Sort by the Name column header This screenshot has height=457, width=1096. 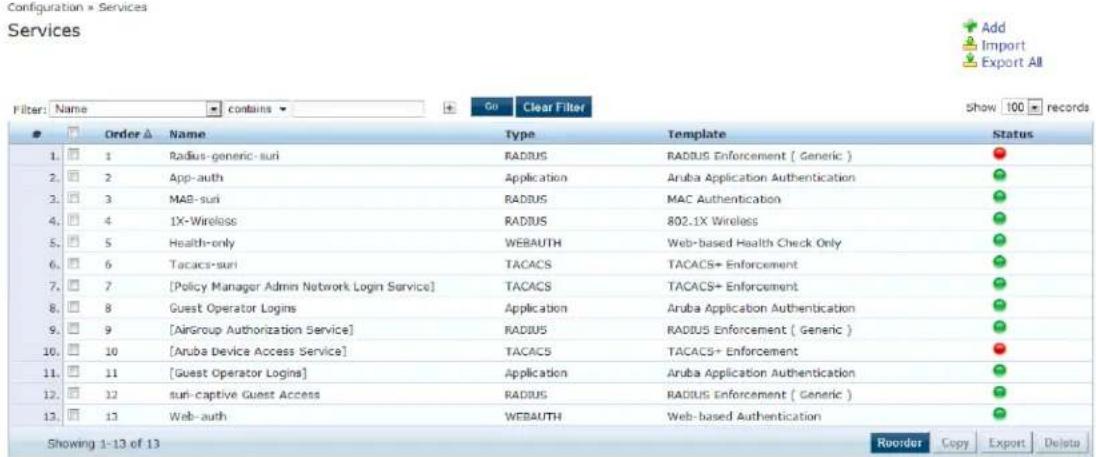coord(187,133)
